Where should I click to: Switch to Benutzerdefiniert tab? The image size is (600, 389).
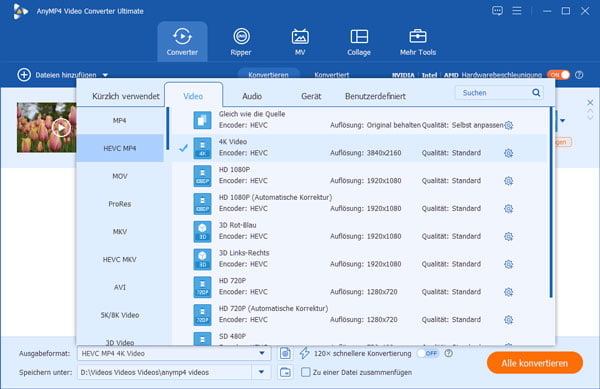[x=375, y=96]
